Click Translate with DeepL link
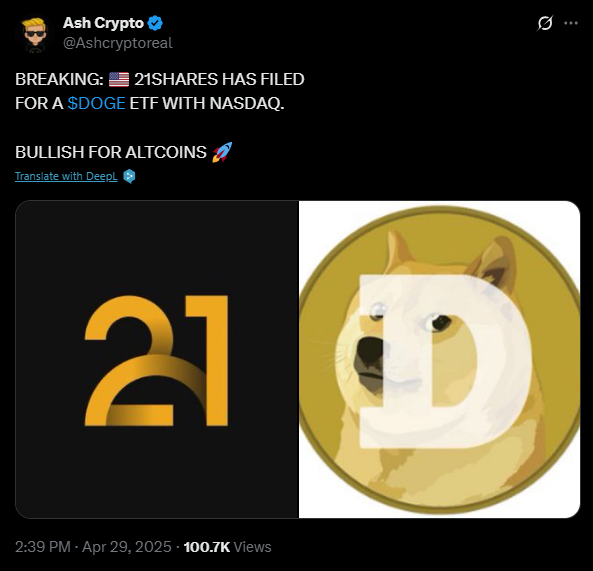Viewport: 593px width, 571px height. (x=66, y=176)
